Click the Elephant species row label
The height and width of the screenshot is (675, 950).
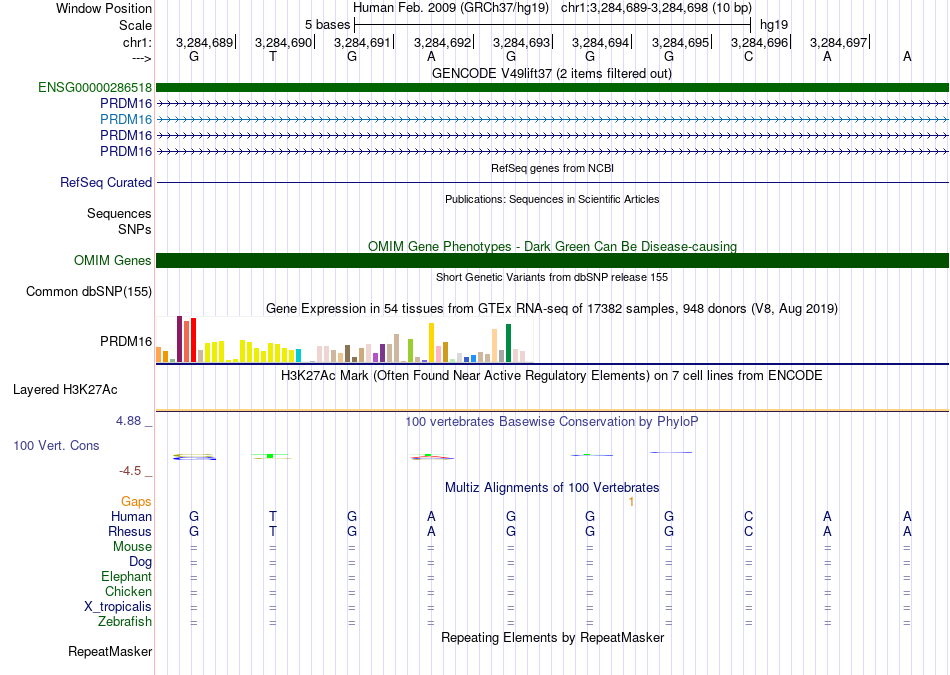pyautogui.click(x=127, y=577)
